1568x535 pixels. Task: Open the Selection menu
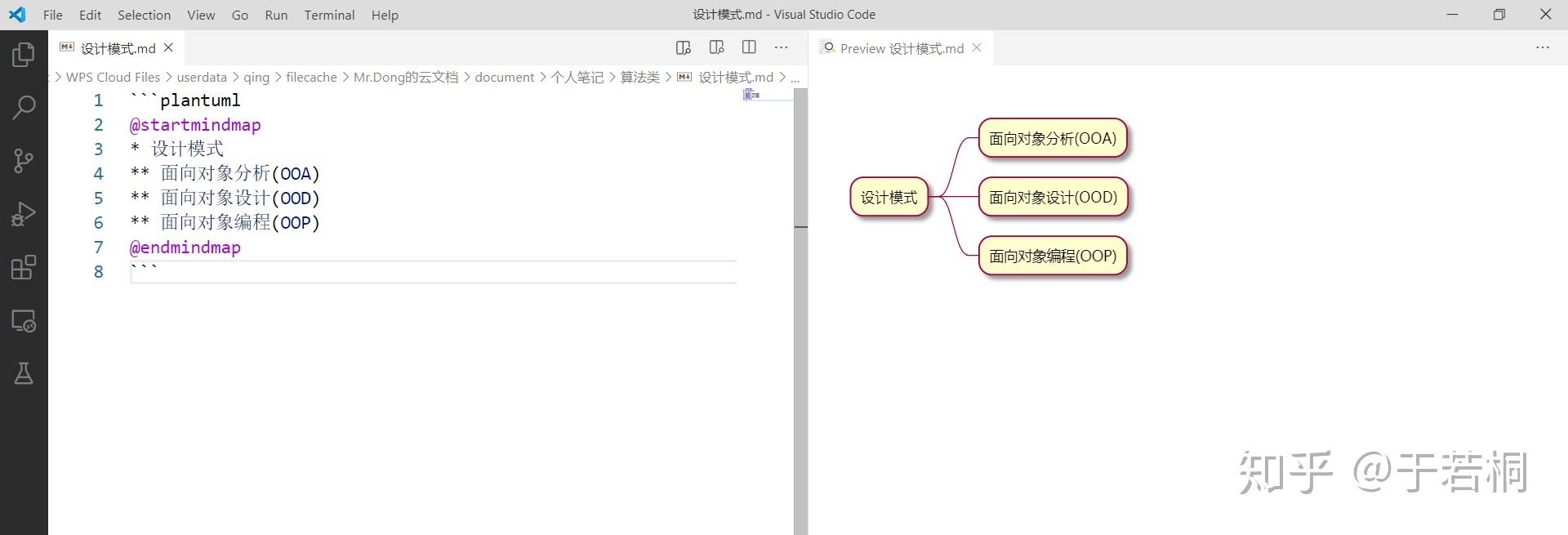pos(144,15)
